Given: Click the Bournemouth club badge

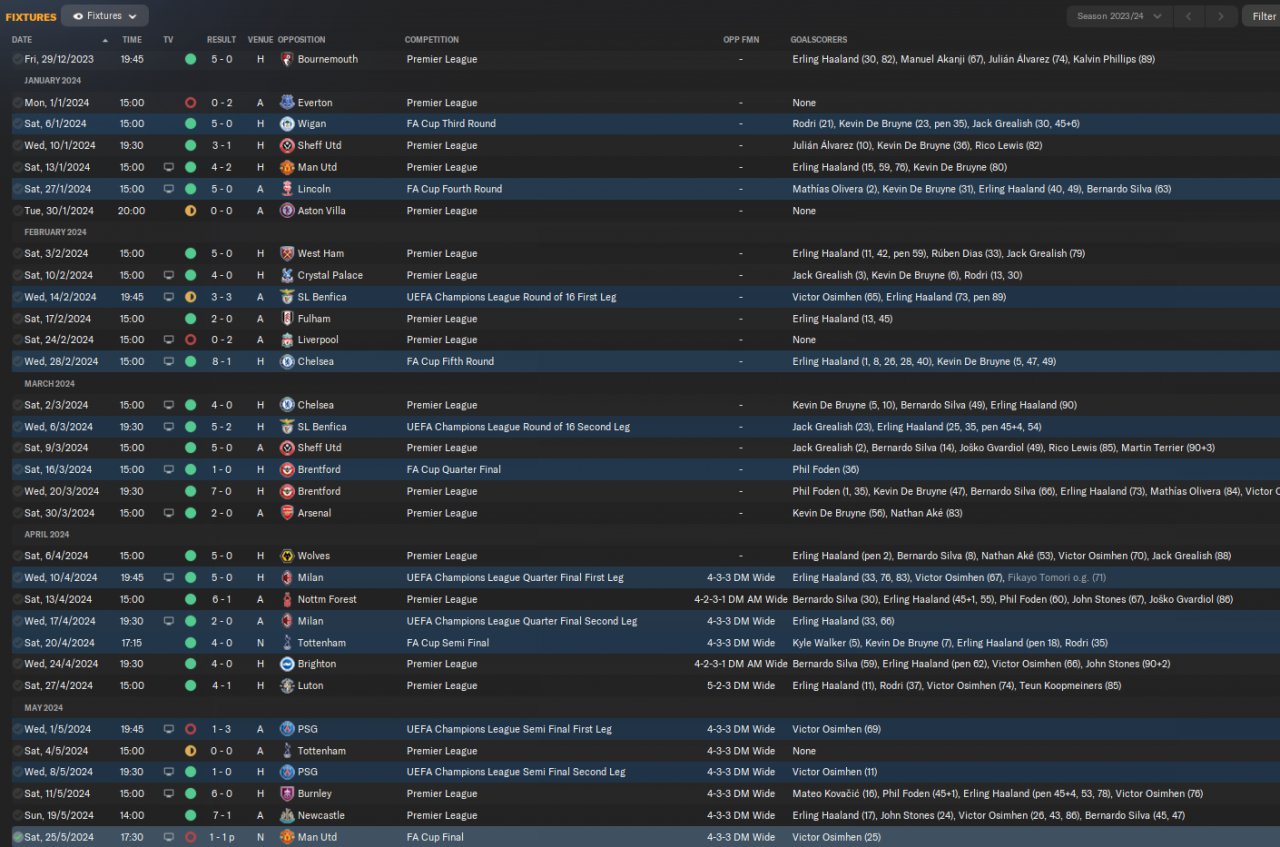Looking at the screenshot, I should [x=287, y=59].
